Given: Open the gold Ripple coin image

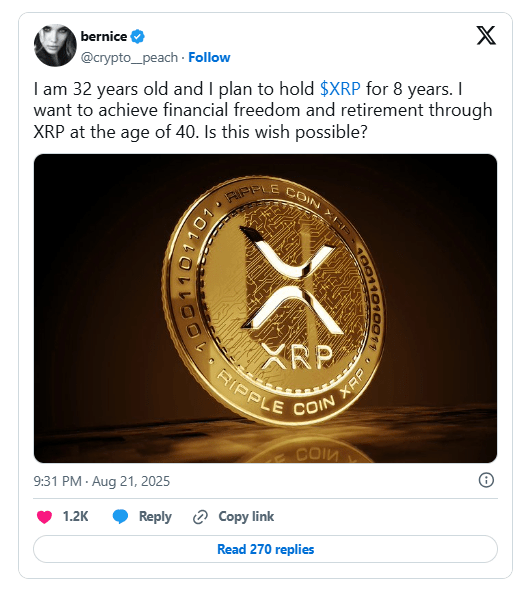Looking at the screenshot, I should coord(265,308).
